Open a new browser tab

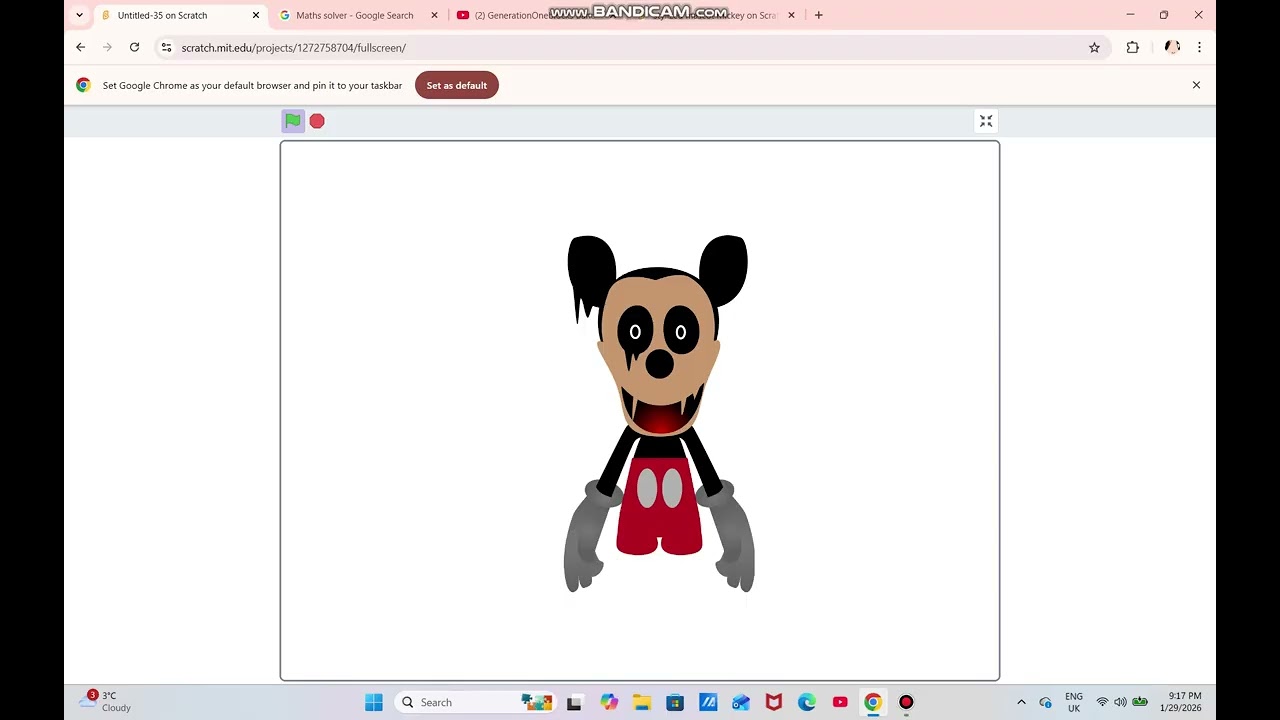pyautogui.click(x=818, y=15)
